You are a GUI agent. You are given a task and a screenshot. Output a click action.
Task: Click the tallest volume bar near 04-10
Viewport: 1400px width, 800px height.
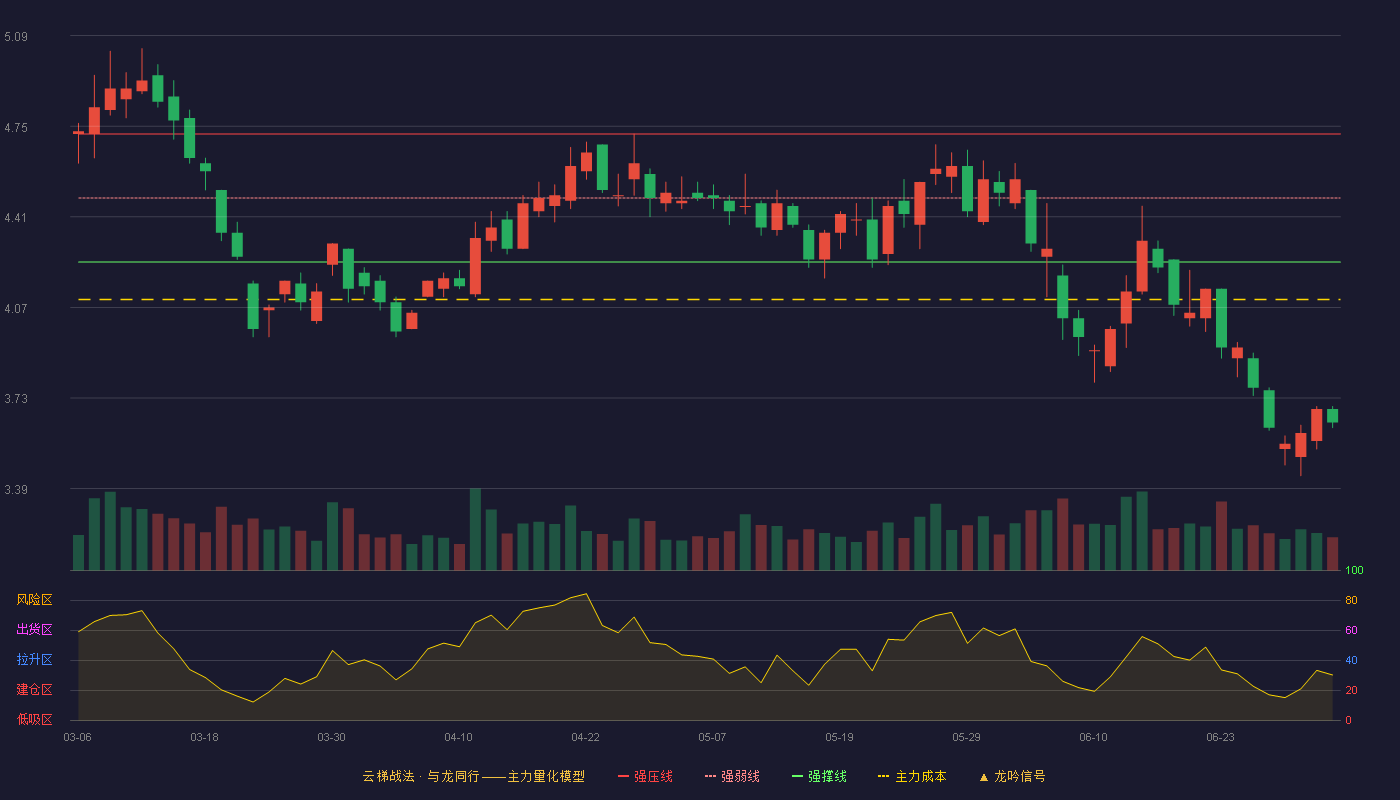click(475, 529)
